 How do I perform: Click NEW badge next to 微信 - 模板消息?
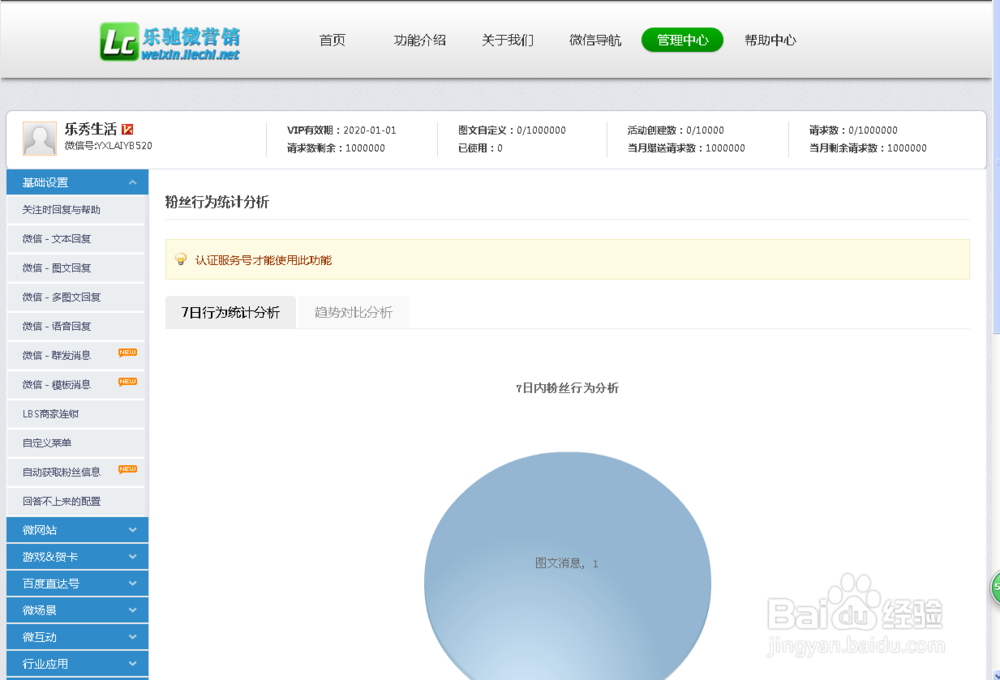coord(128,382)
